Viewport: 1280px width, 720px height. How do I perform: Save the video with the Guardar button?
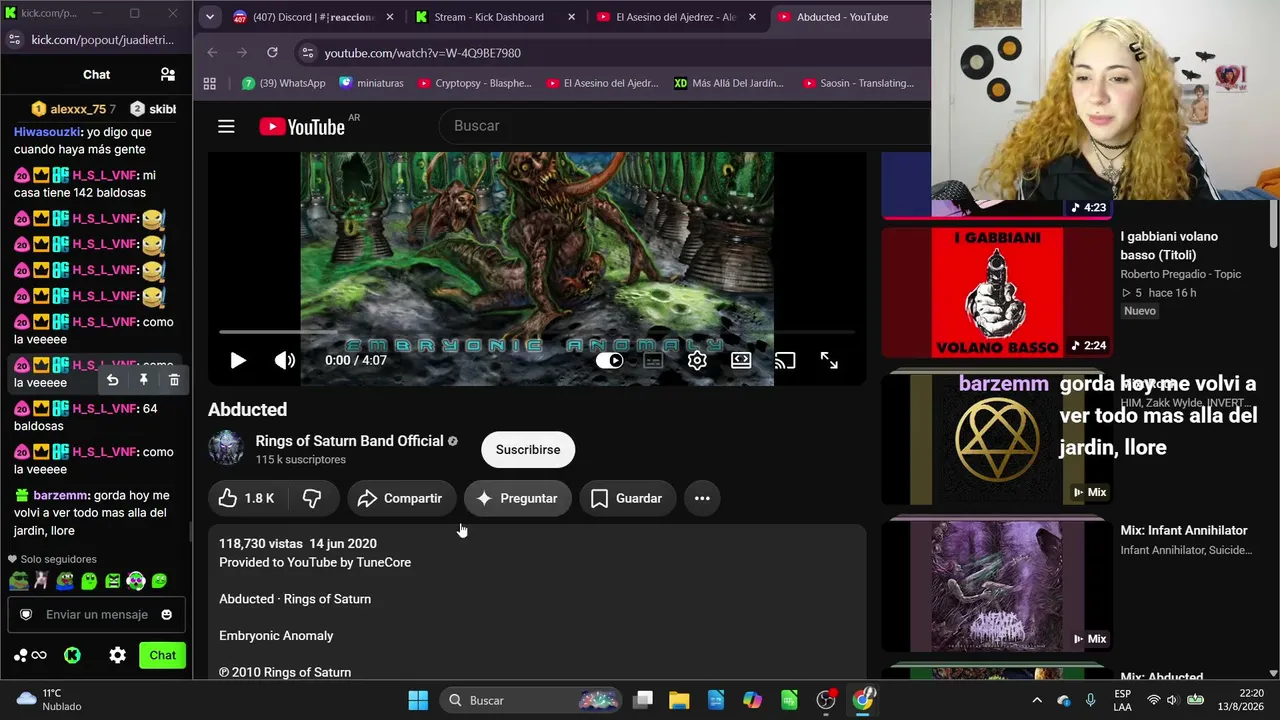click(626, 498)
